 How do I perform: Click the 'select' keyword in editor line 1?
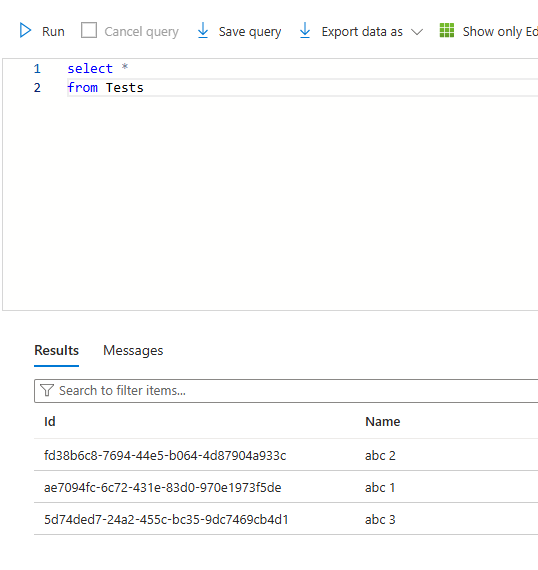tap(90, 68)
